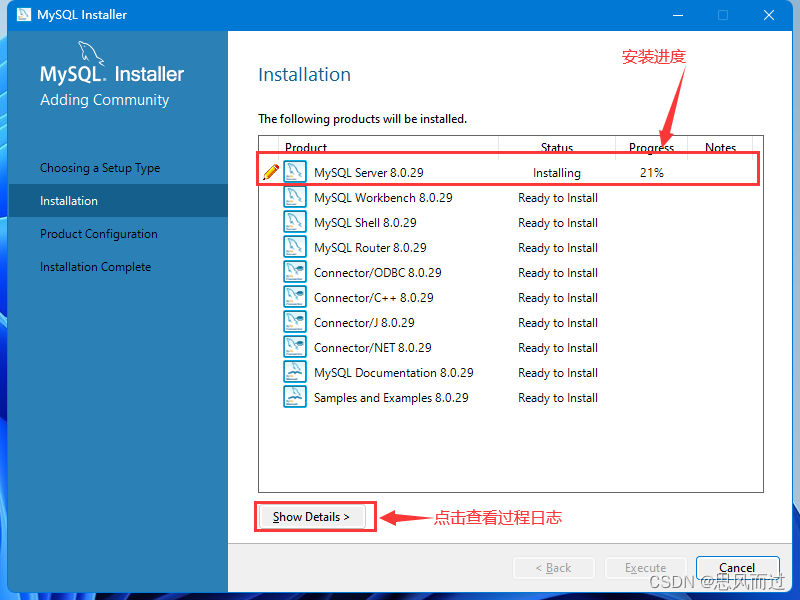This screenshot has width=800, height=600.
Task: Select the Installation Complete step
Action: (x=95, y=267)
